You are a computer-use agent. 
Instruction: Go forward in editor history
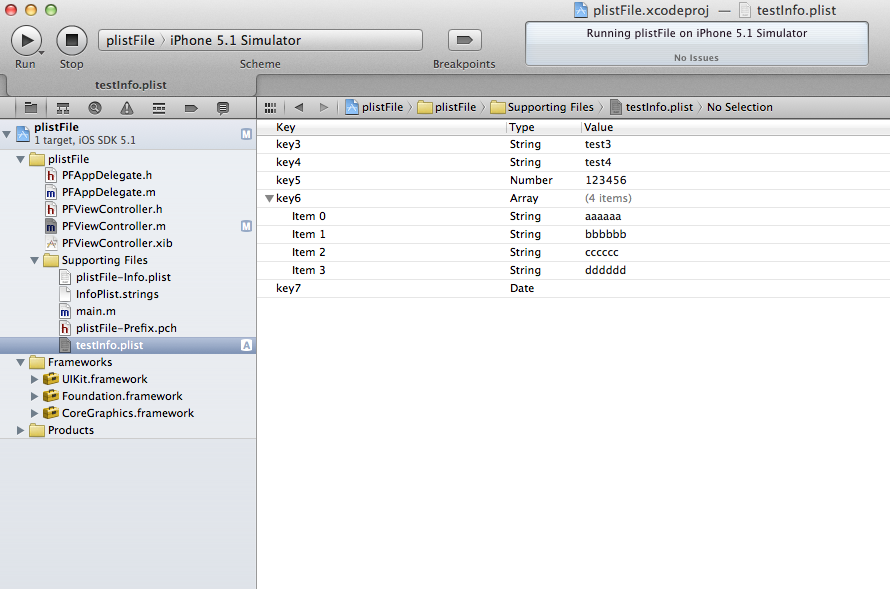pyautogui.click(x=324, y=107)
